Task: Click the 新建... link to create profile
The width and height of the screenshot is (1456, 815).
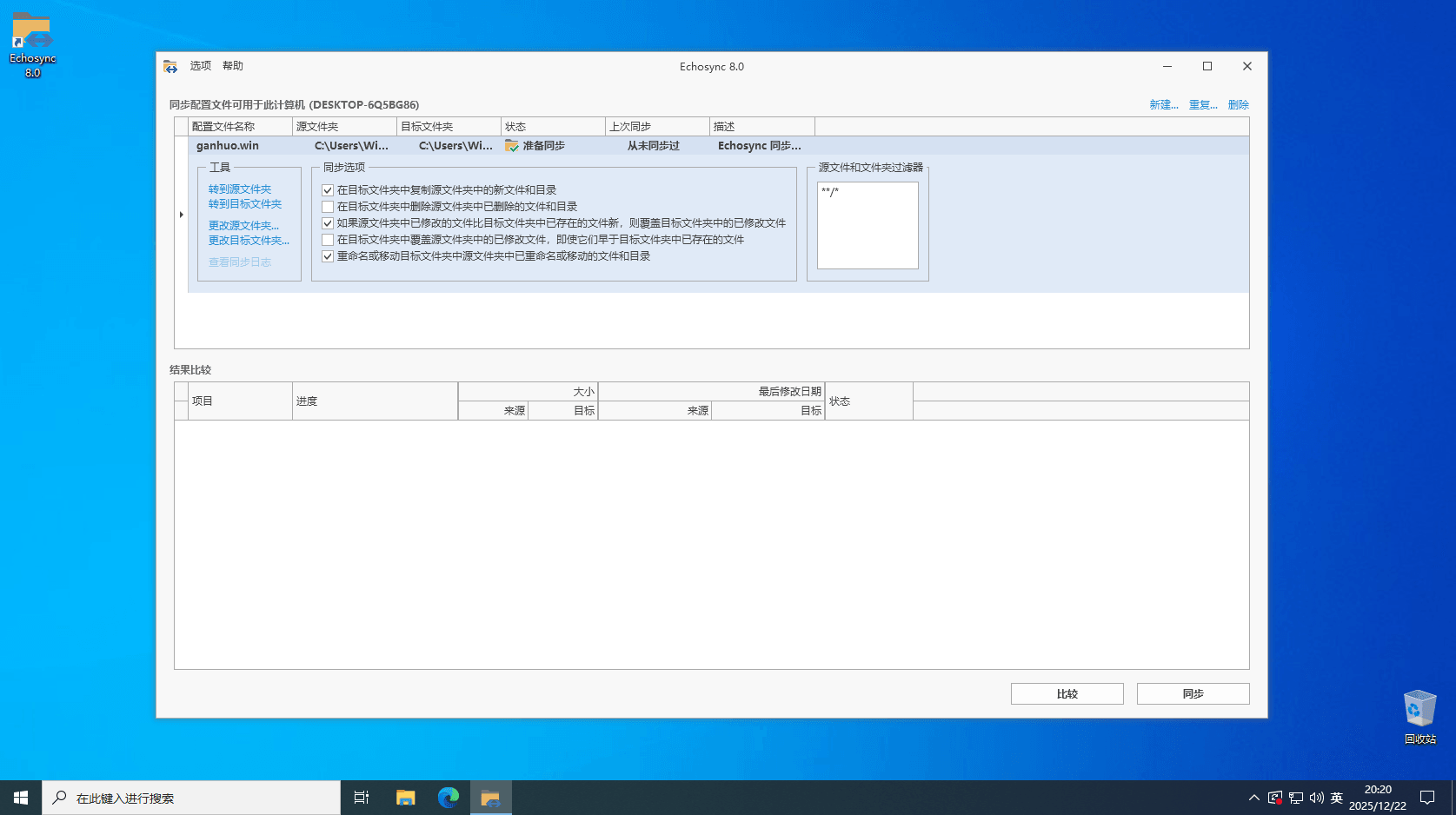Action: point(1164,105)
